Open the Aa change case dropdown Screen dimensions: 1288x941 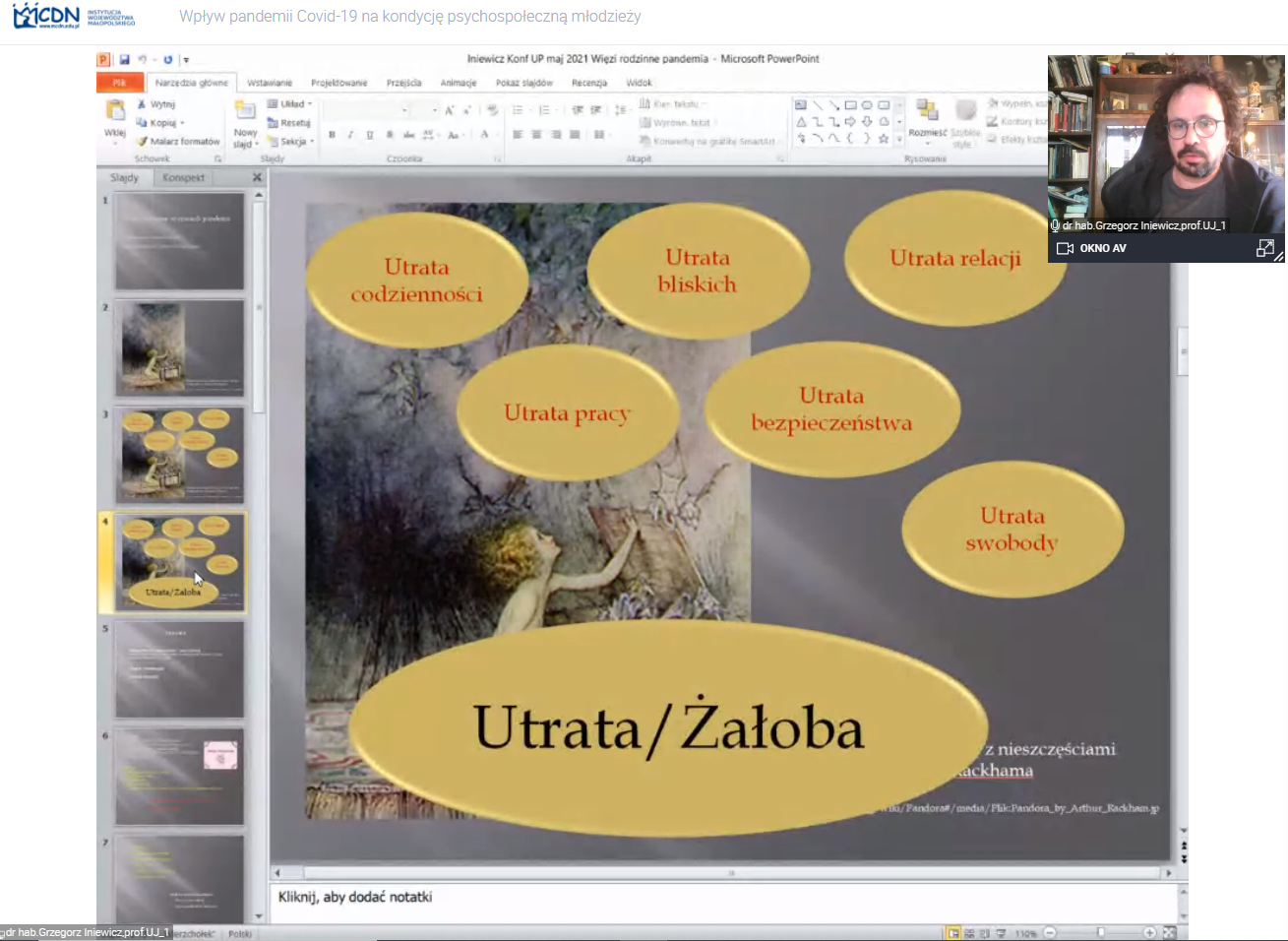pos(455,135)
